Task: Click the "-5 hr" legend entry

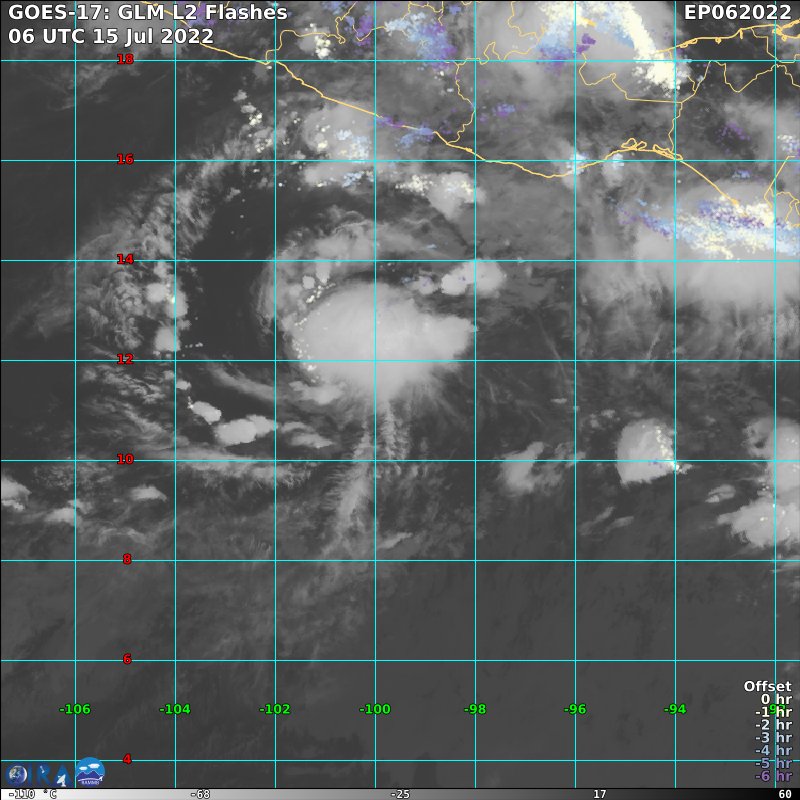Action: pos(773,763)
